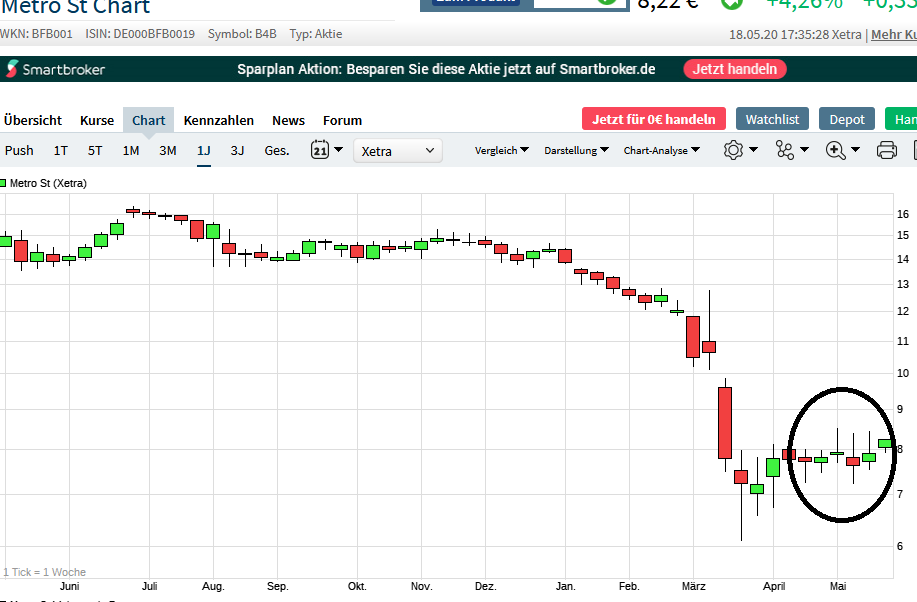Screen dimensions: 917x602
Task: Select the 1M time range
Action: coord(131,151)
